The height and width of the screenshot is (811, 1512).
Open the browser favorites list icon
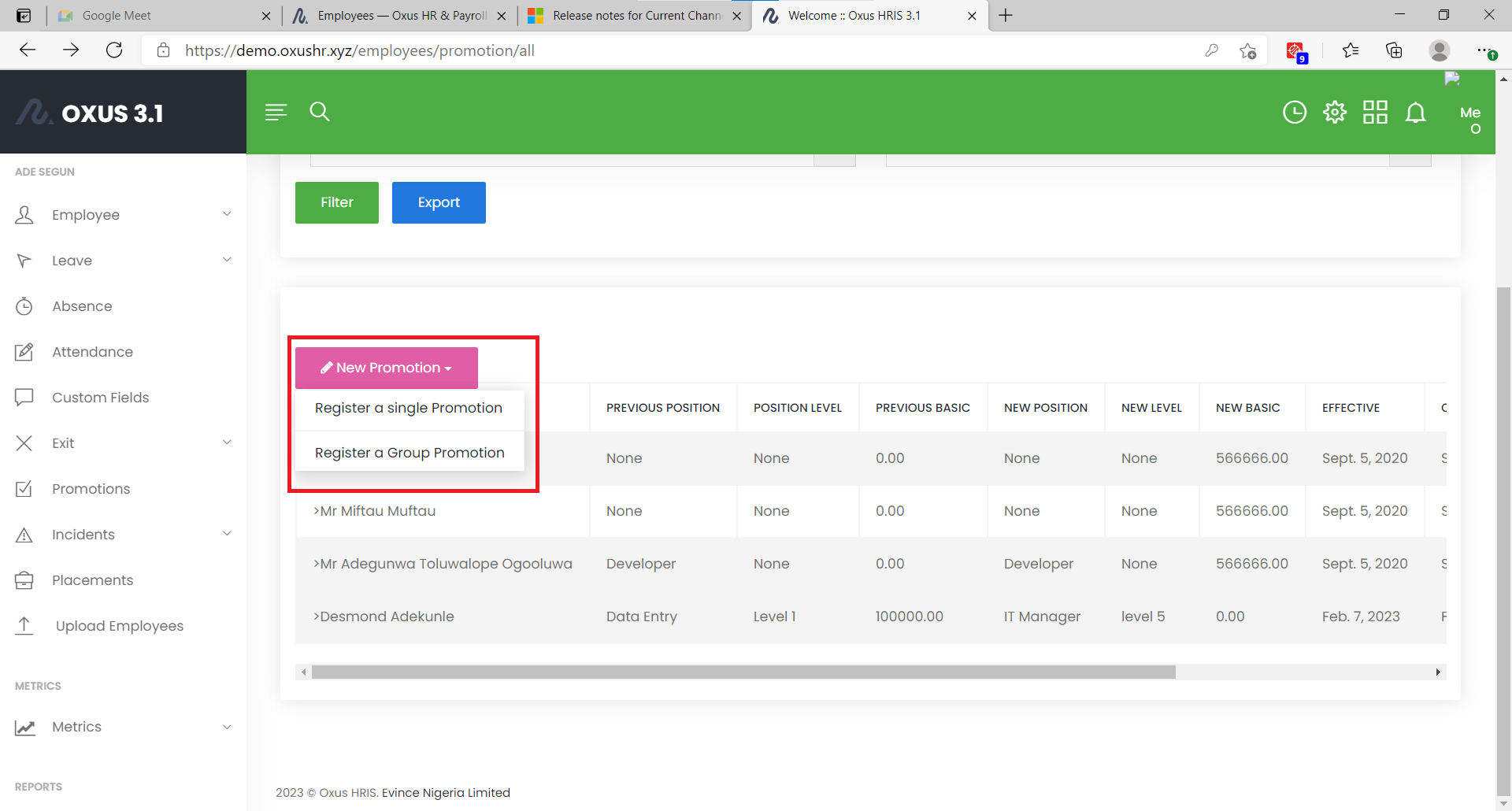pyautogui.click(x=1351, y=50)
